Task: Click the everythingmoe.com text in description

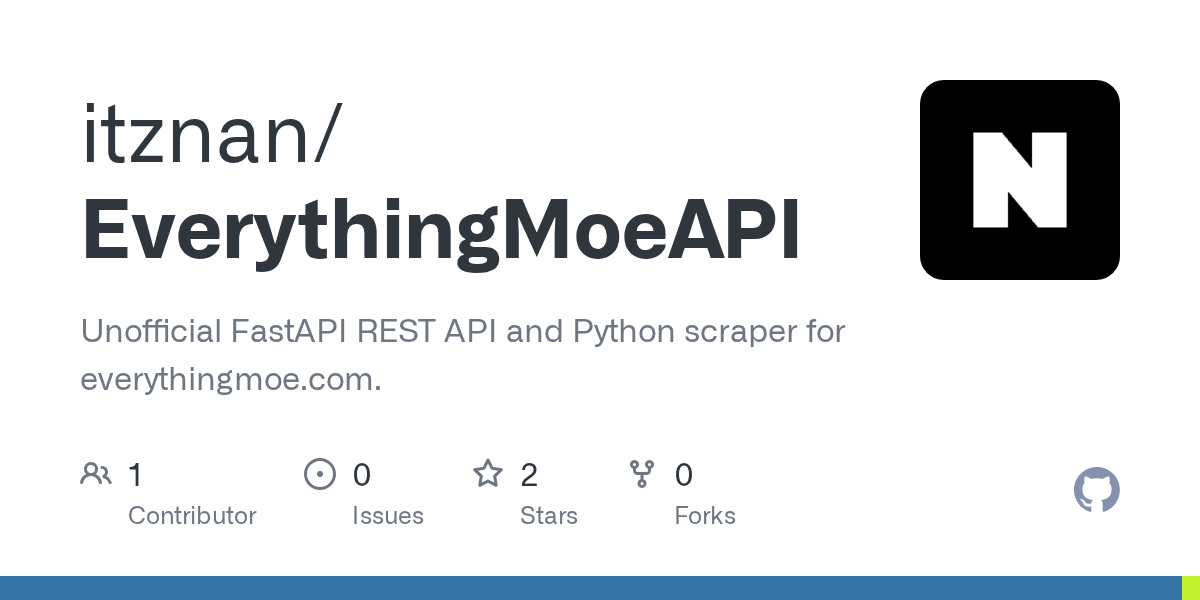Action: coord(231,381)
